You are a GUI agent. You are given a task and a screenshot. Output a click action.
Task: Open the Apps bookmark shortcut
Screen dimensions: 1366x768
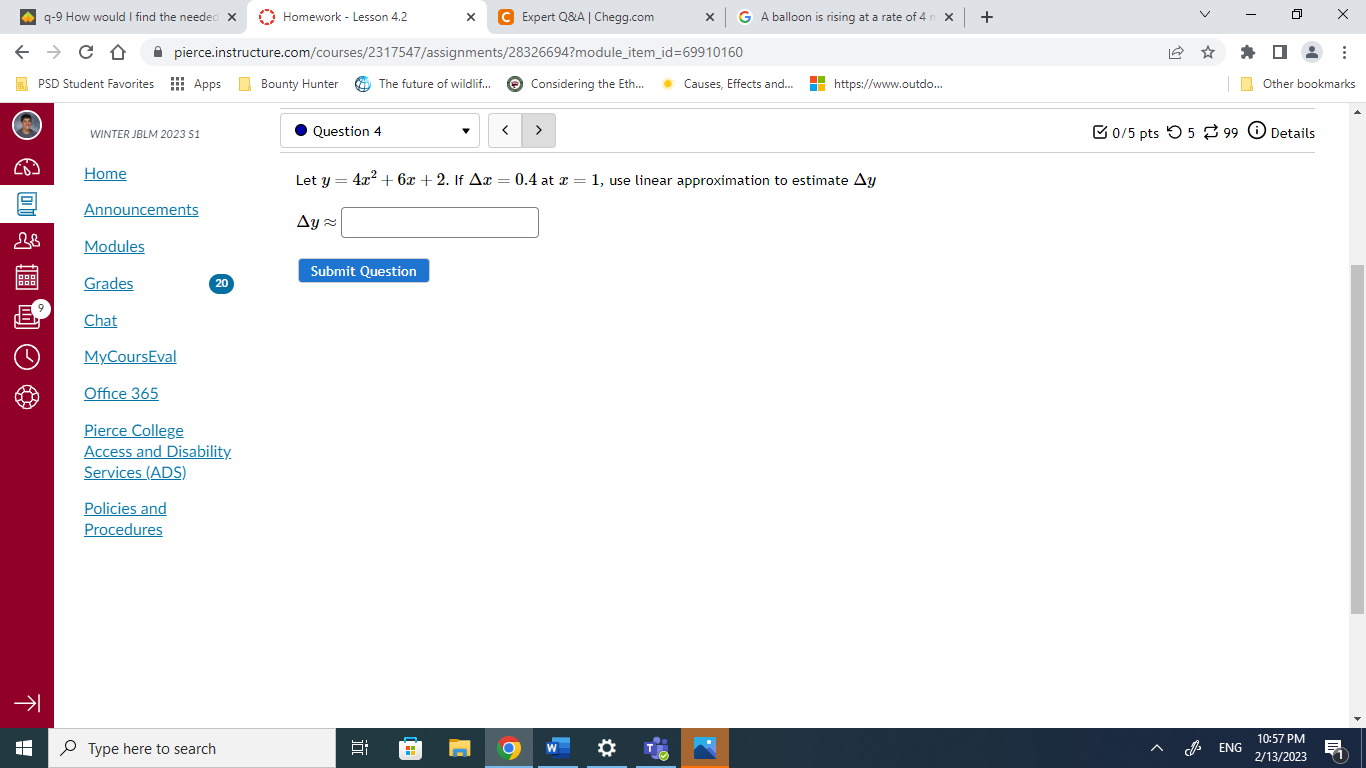click(196, 84)
